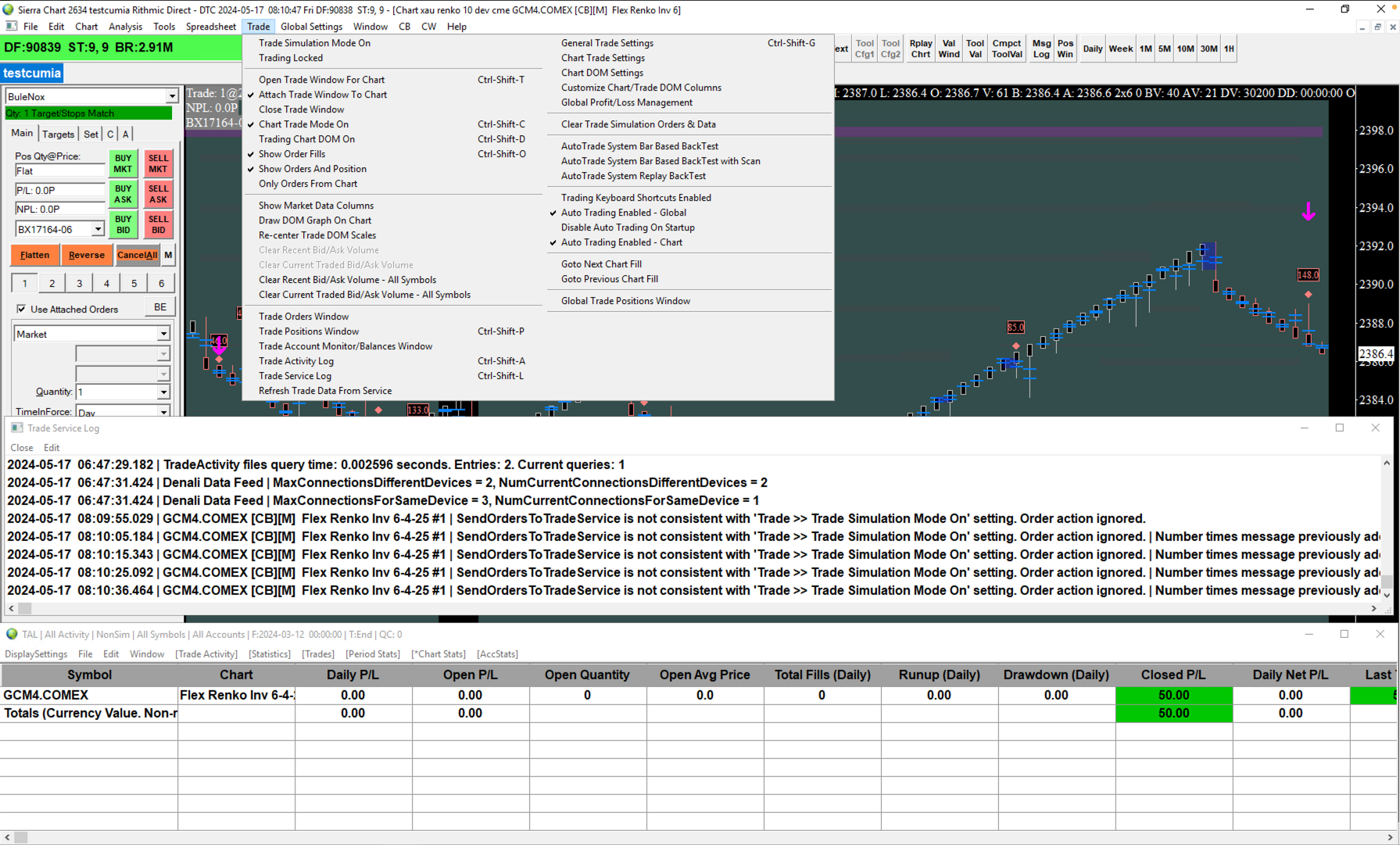The height and width of the screenshot is (845, 1400).
Task: Switch to the Targets tab
Action: [x=58, y=134]
